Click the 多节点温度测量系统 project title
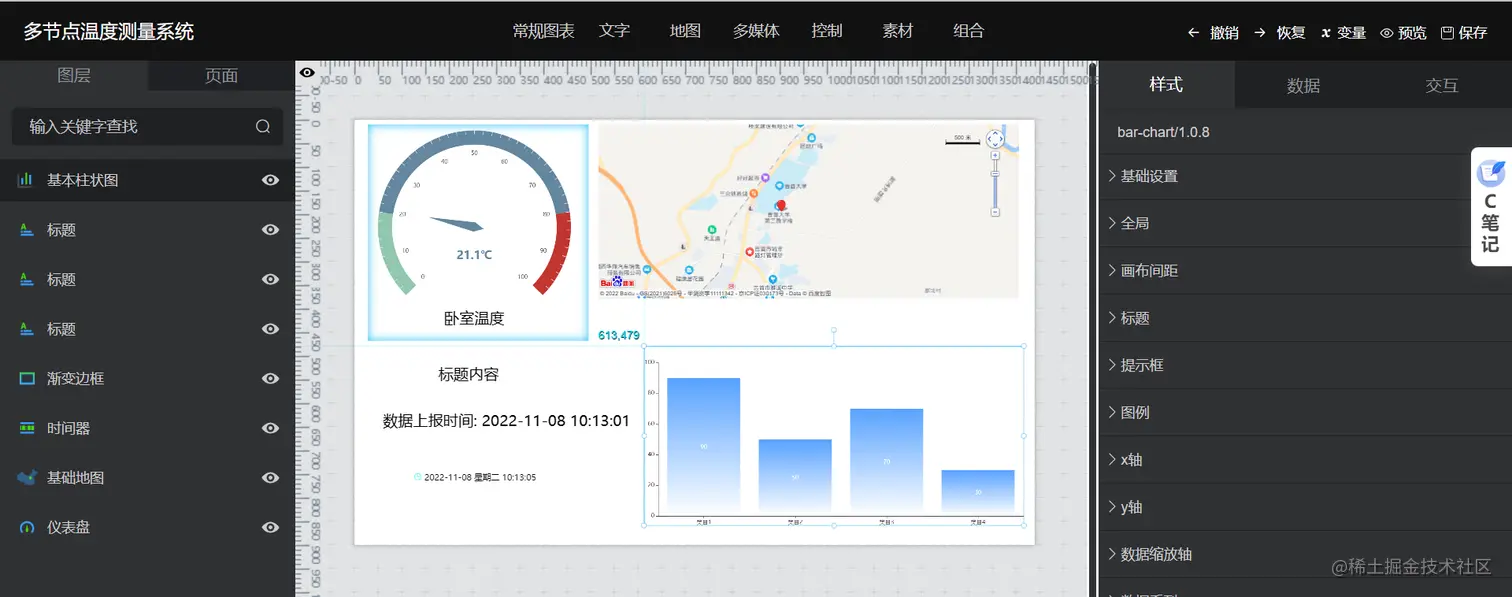This screenshot has height=597, width=1512. pos(109,32)
